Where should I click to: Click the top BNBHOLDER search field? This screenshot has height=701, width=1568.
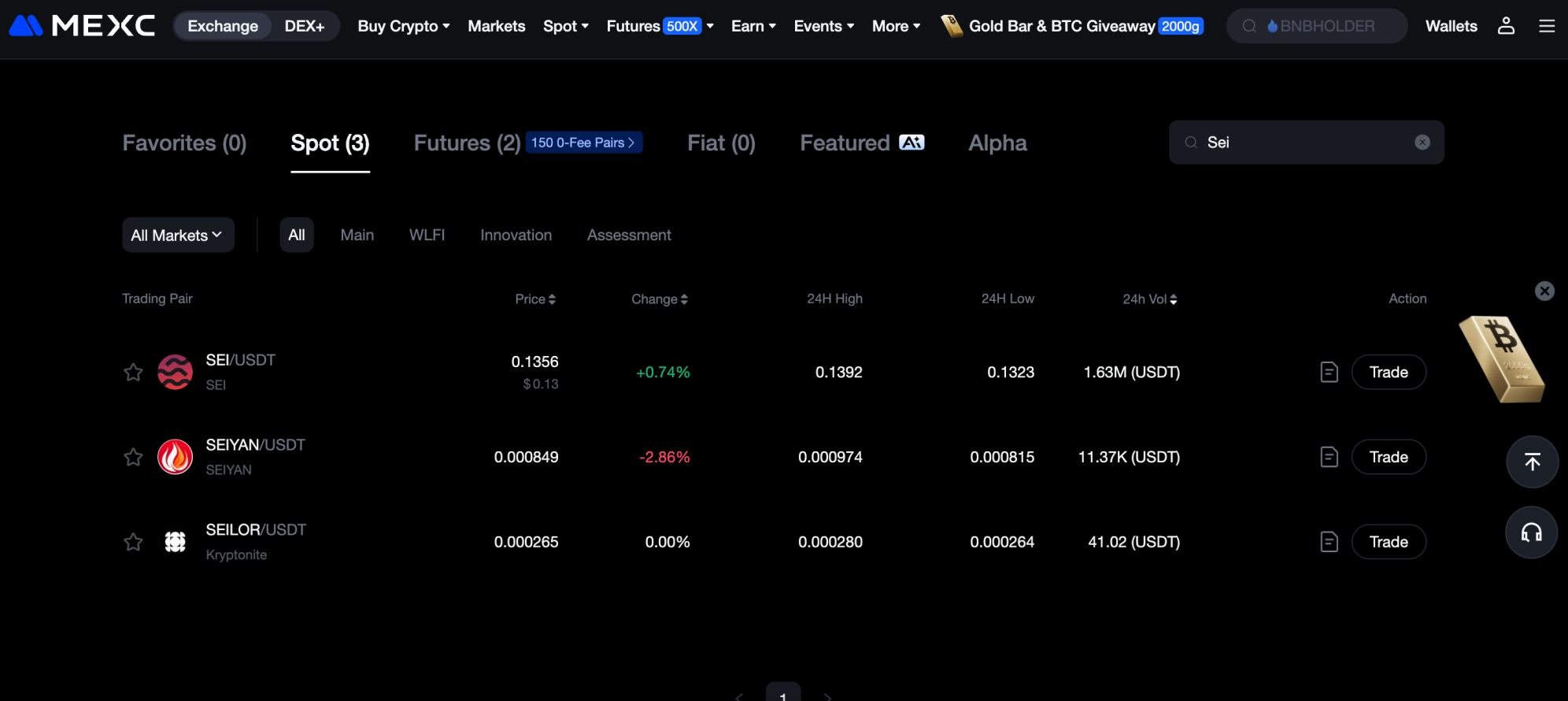1317,26
